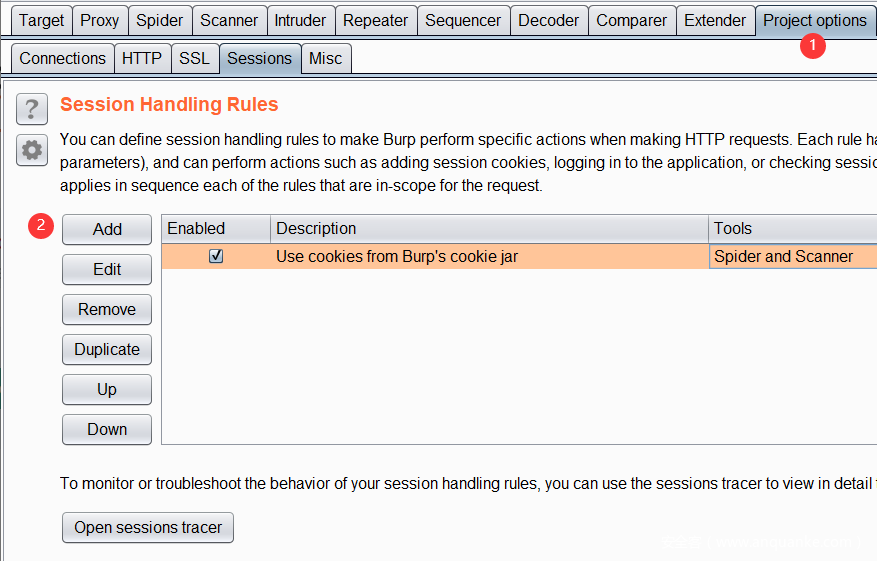Screen dimensions: 877x561
Task: Open the settings gear icon menu
Action: pos(32,150)
